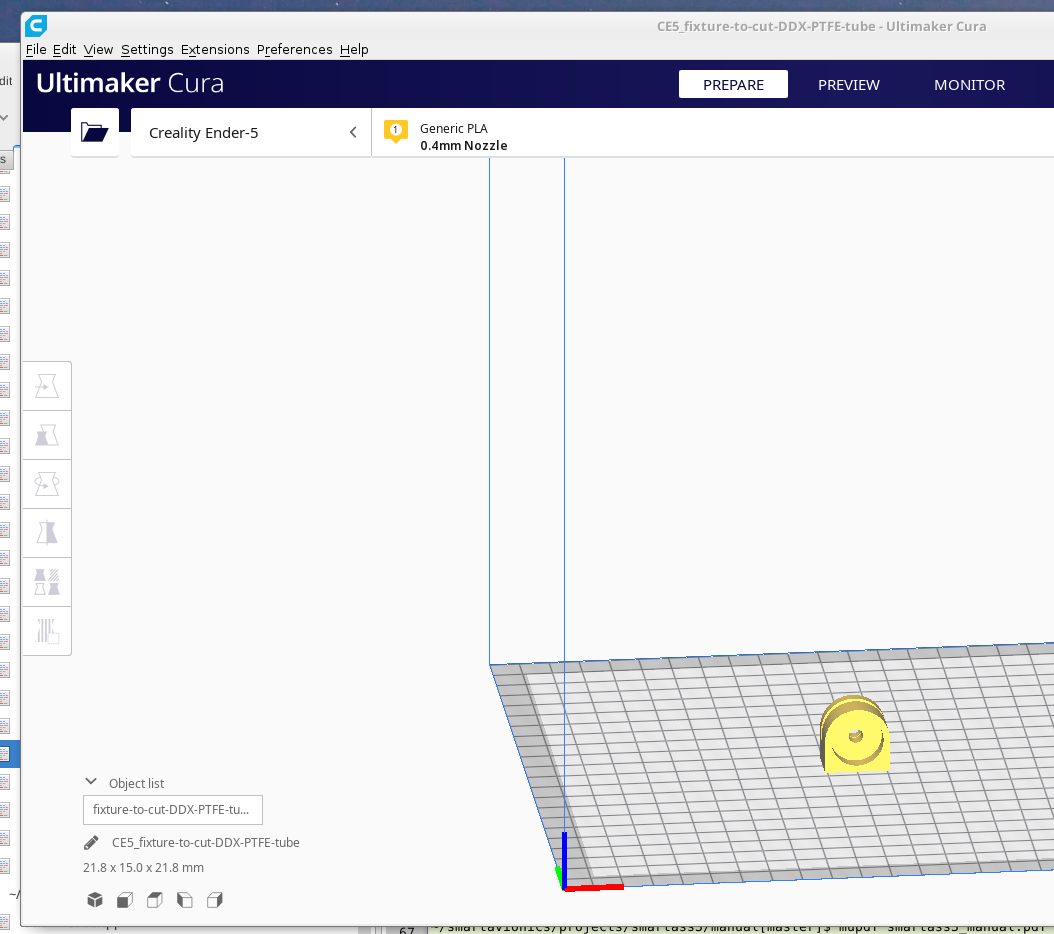This screenshot has width=1054, height=934.
Task: Open the Settings menu
Action: (x=147, y=50)
